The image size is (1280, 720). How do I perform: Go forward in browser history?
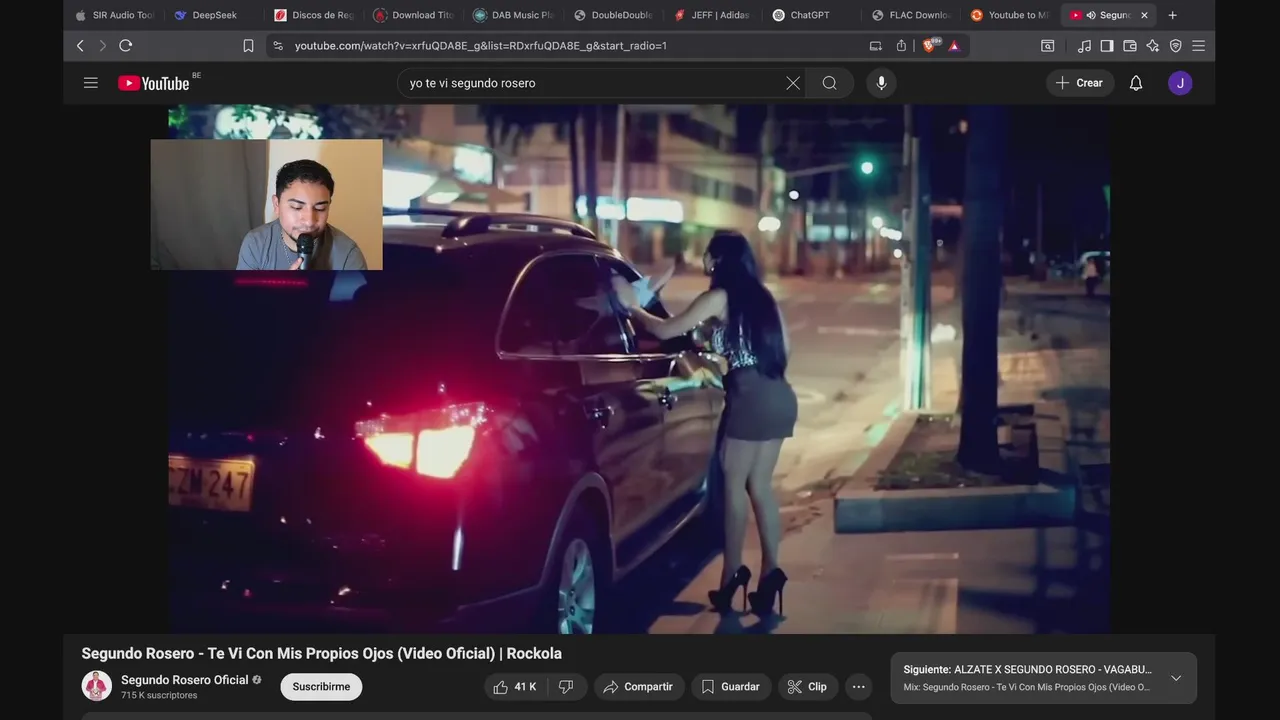(102, 45)
